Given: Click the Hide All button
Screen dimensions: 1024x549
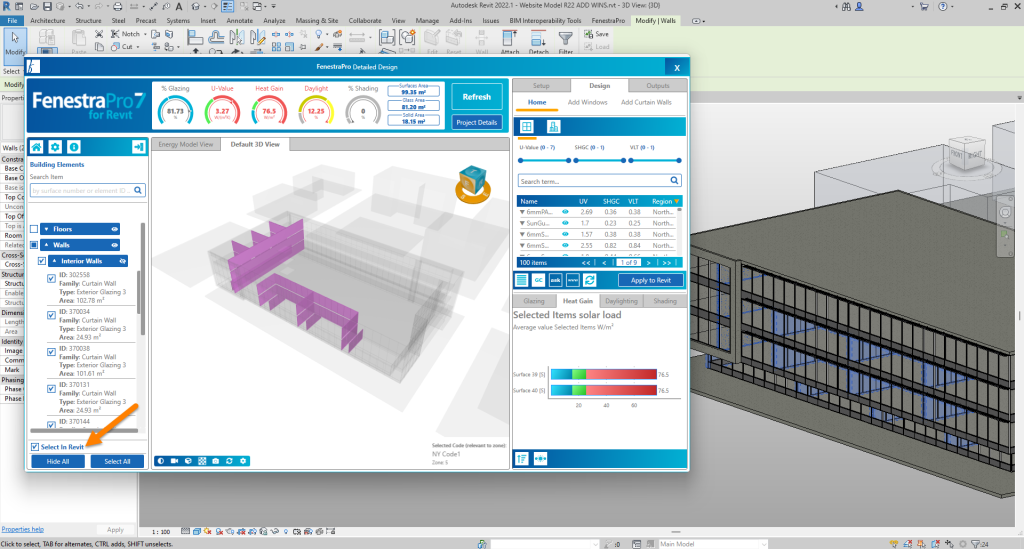Looking at the screenshot, I should pos(57,462).
